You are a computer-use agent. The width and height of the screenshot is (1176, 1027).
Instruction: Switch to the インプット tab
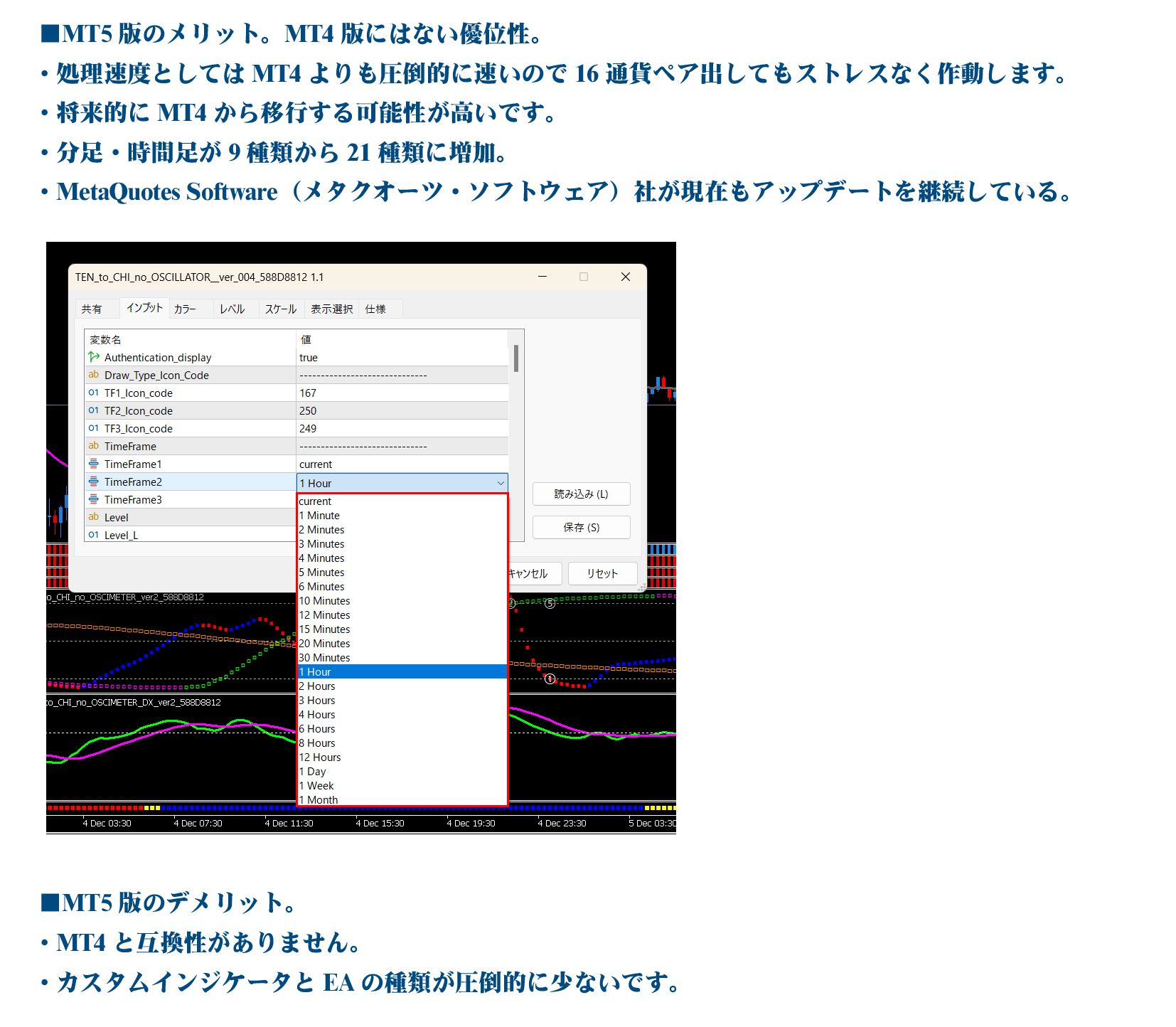[x=144, y=308]
